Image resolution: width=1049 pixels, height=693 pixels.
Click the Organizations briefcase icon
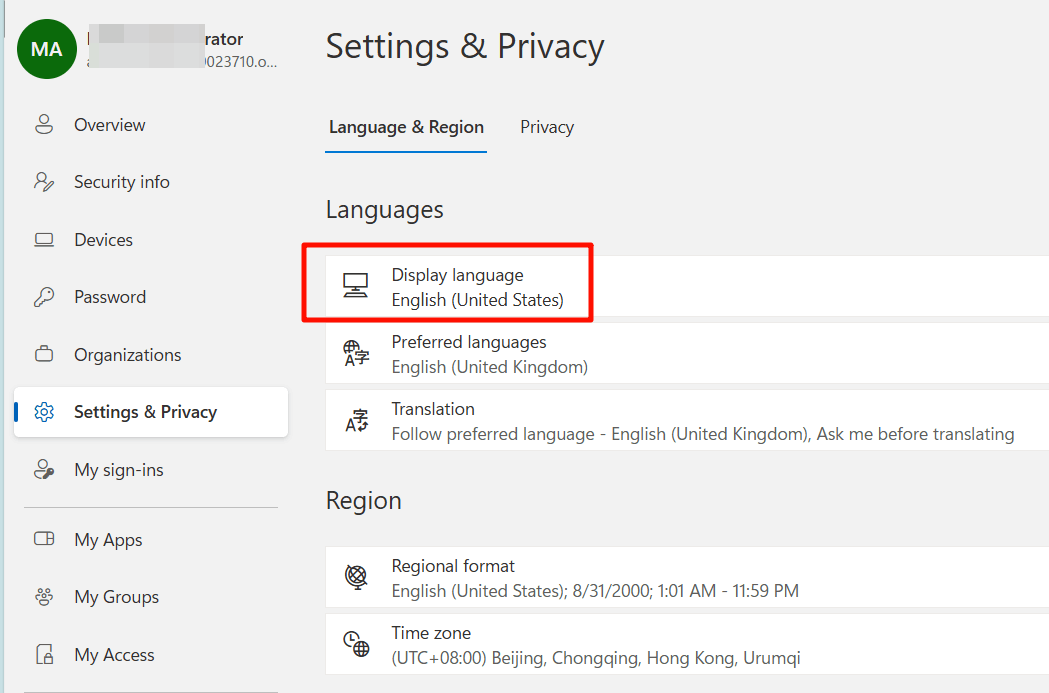click(44, 354)
